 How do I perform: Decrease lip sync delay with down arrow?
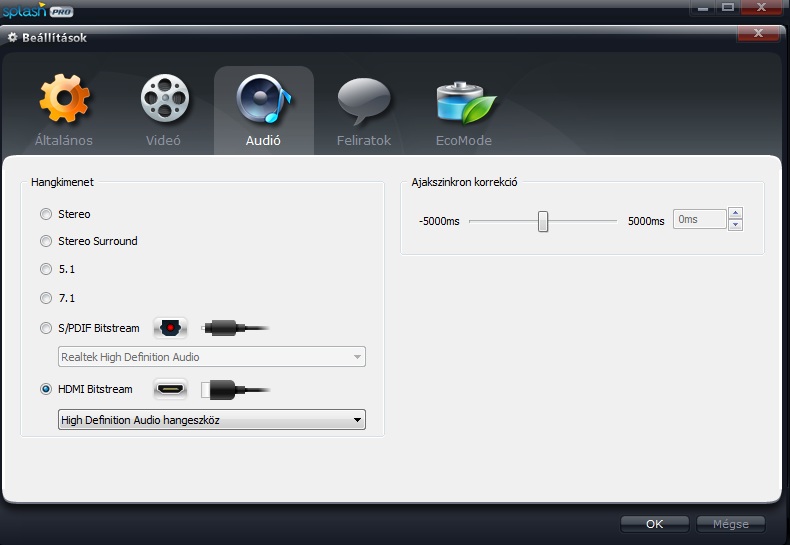(736, 225)
